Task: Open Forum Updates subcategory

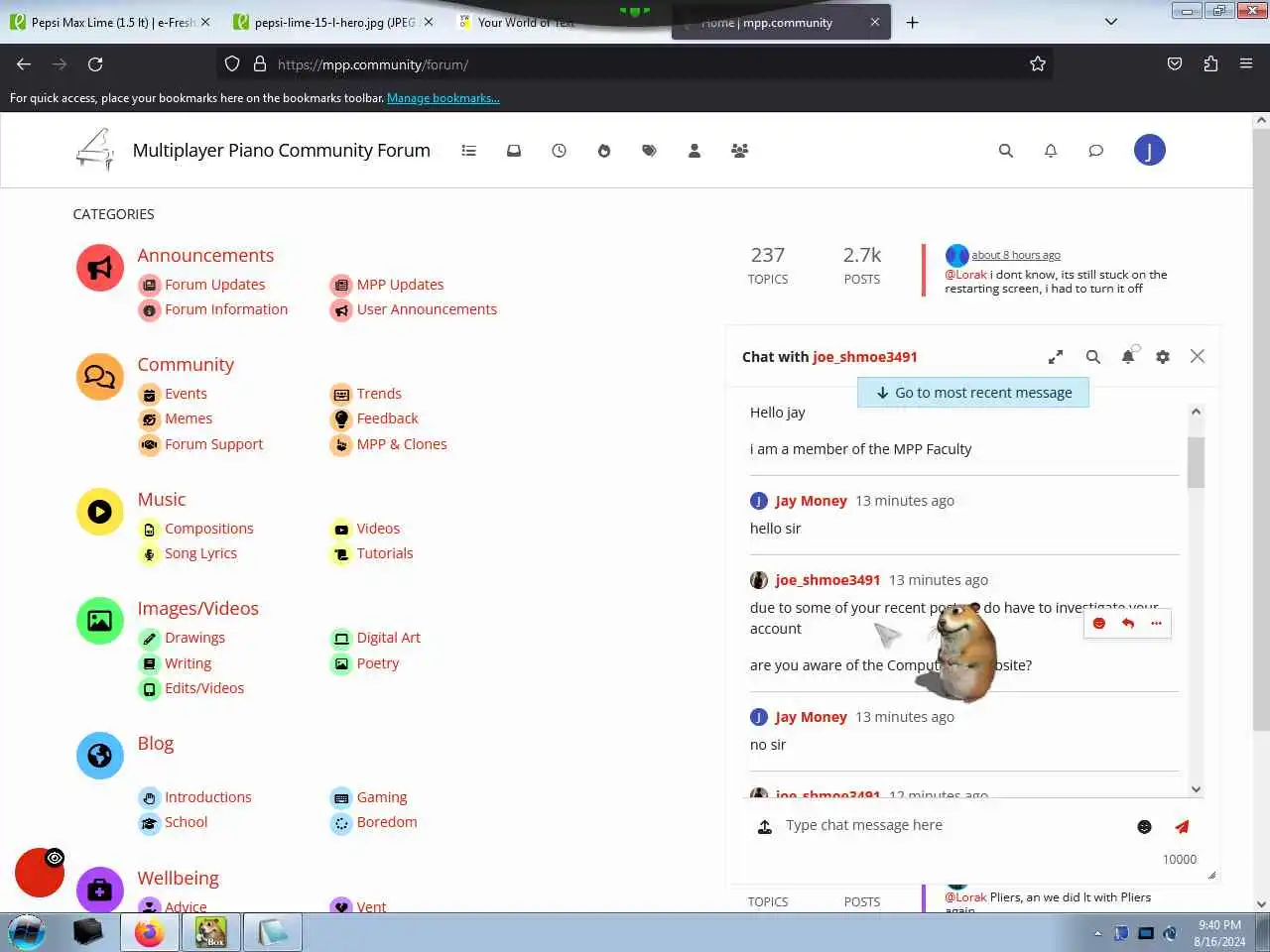Action: tap(214, 285)
